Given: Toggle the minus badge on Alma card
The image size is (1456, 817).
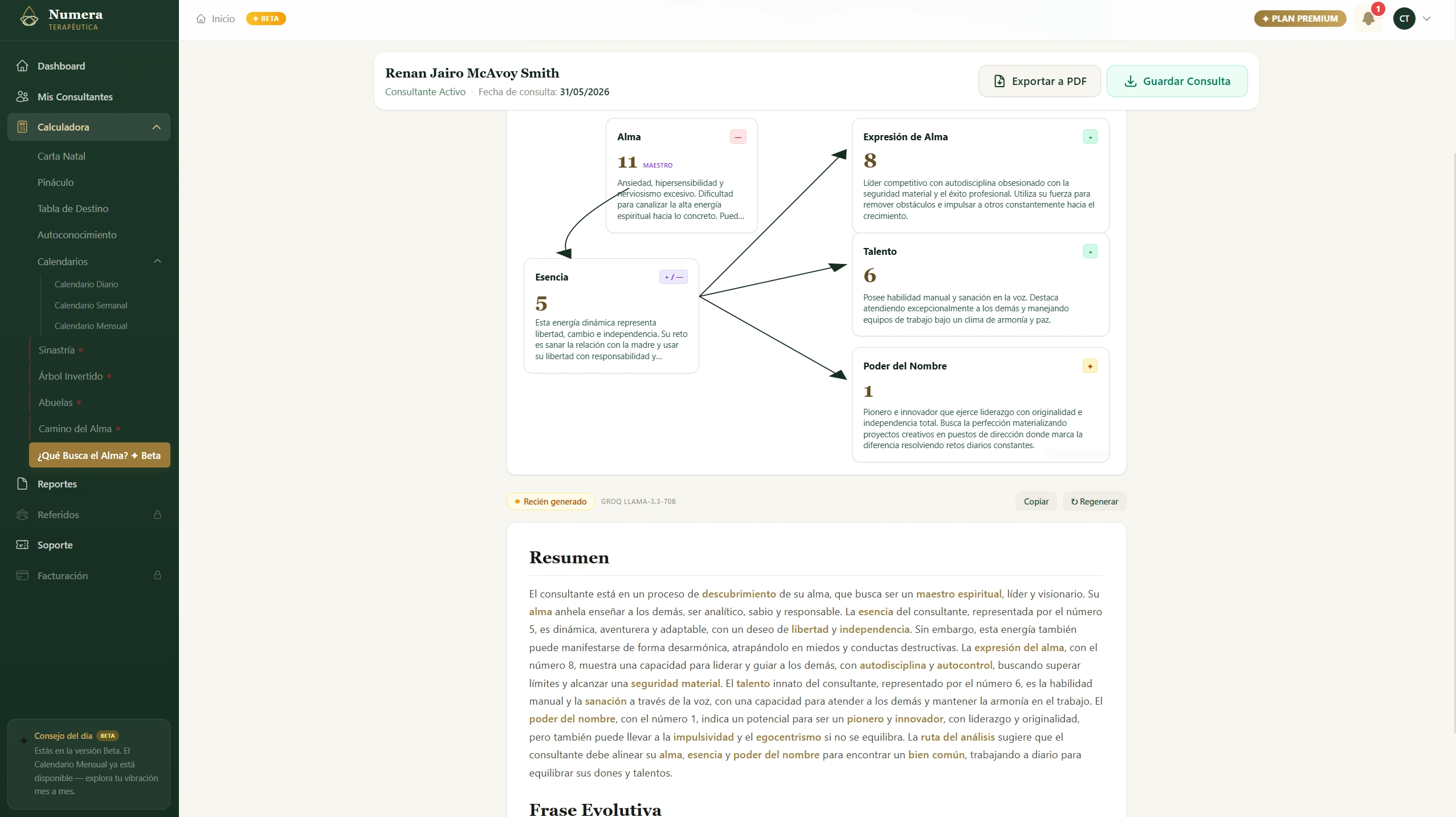Looking at the screenshot, I should (x=738, y=137).
